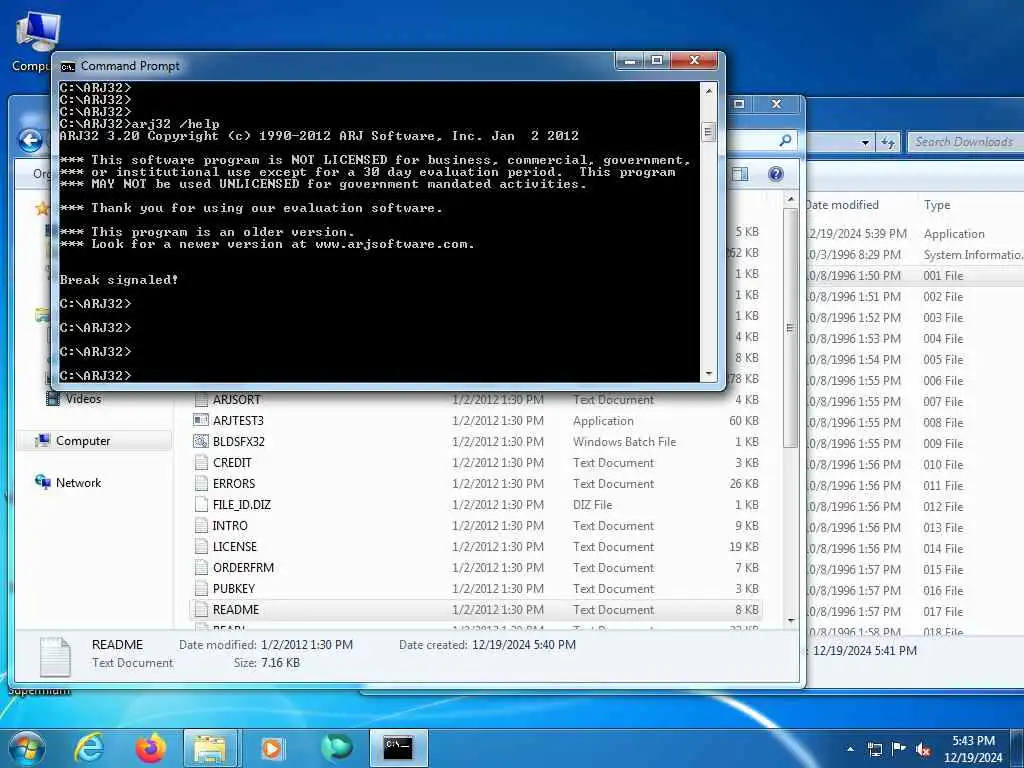Select the BLDSFX32 batch file icon
1024x768 pixels.
pos(201,441)
